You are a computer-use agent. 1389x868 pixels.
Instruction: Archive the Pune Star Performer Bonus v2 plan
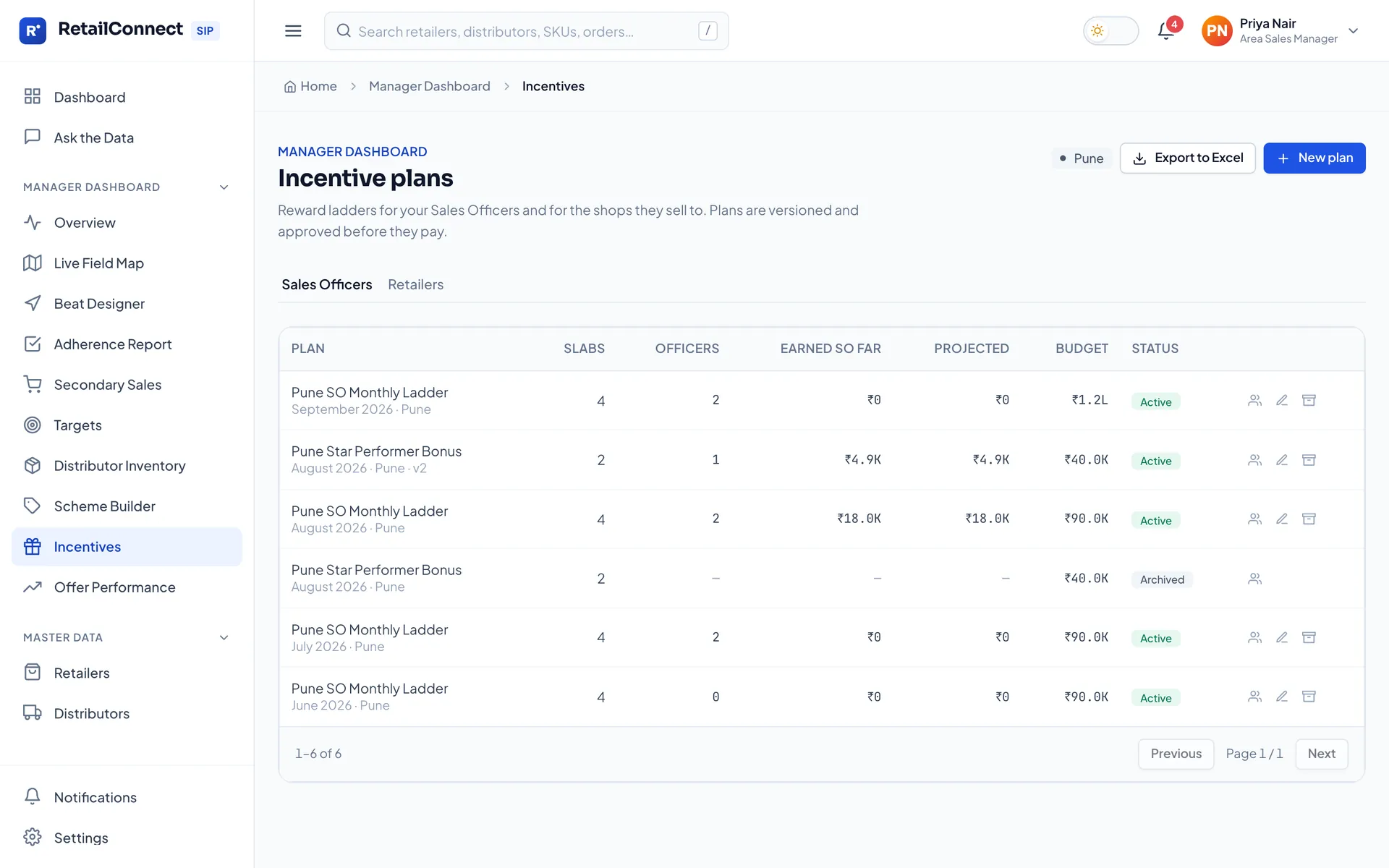(x=1309, y=460)
